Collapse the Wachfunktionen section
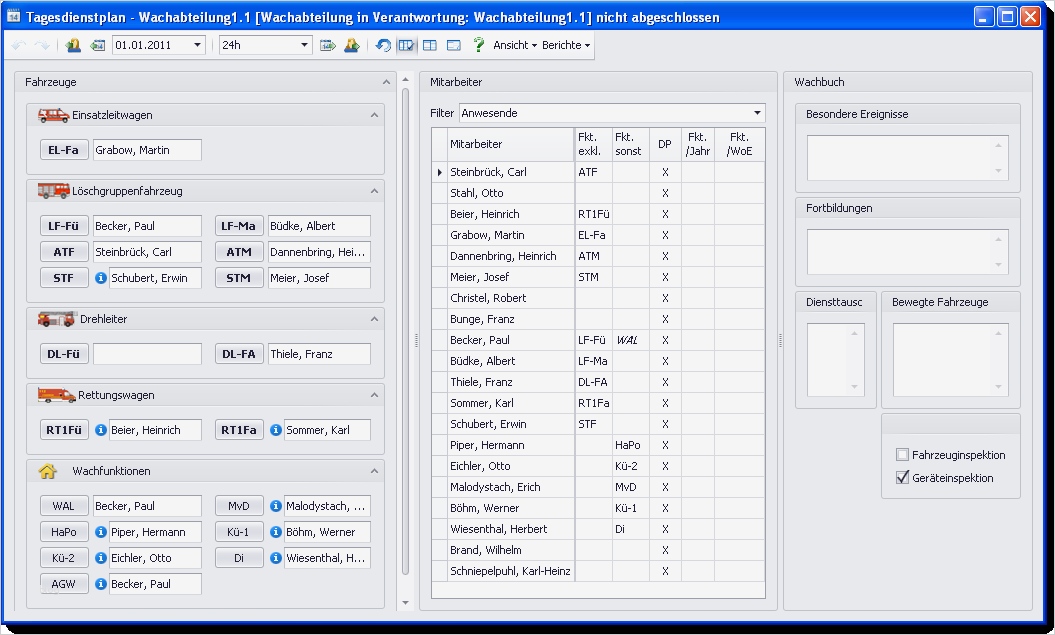Viewport: 1055px width, 635px height. 374,471
